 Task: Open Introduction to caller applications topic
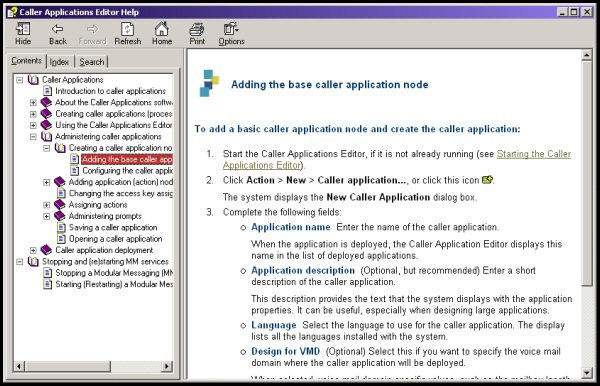tap(110, 91)
